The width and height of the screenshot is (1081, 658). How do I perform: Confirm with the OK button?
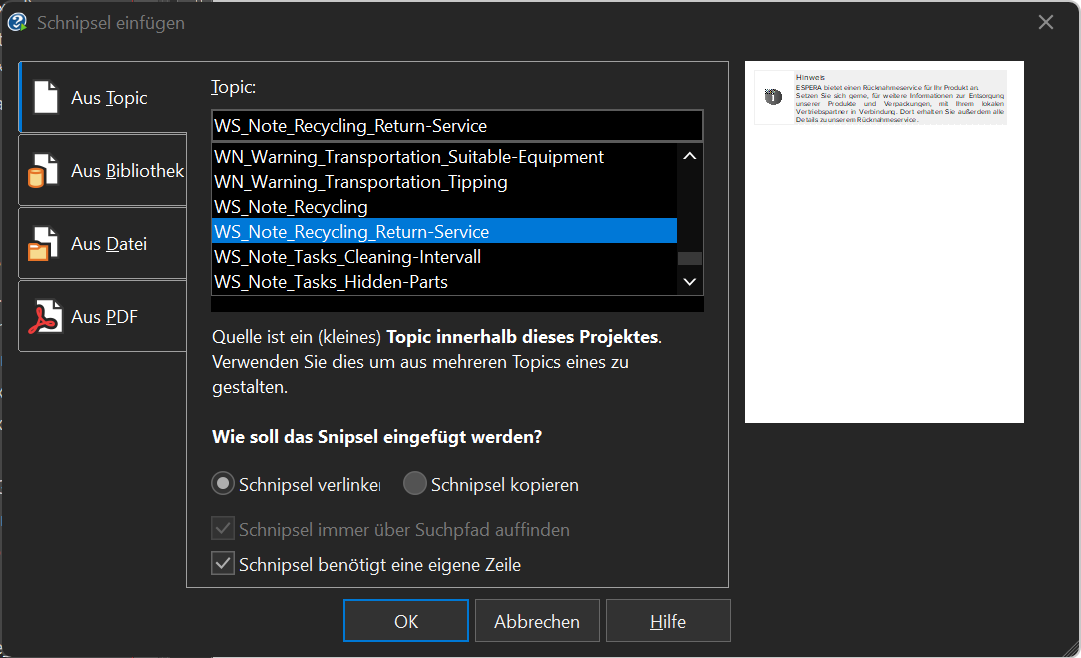[x=405, y=621]
